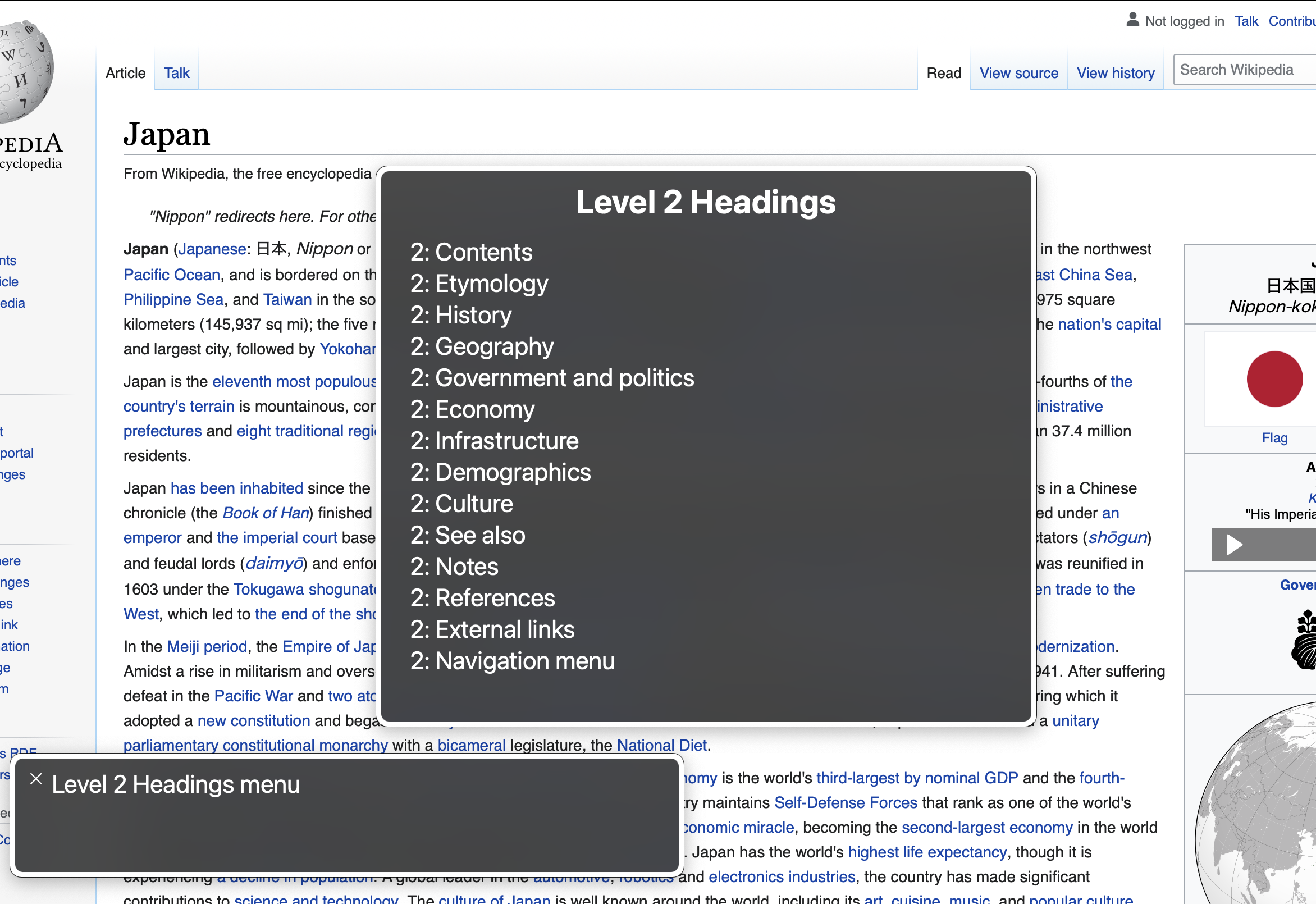This screenshot has height=904, width=1316.
Task: Play the national anthem audio clip
Action: click(1235, 545)
